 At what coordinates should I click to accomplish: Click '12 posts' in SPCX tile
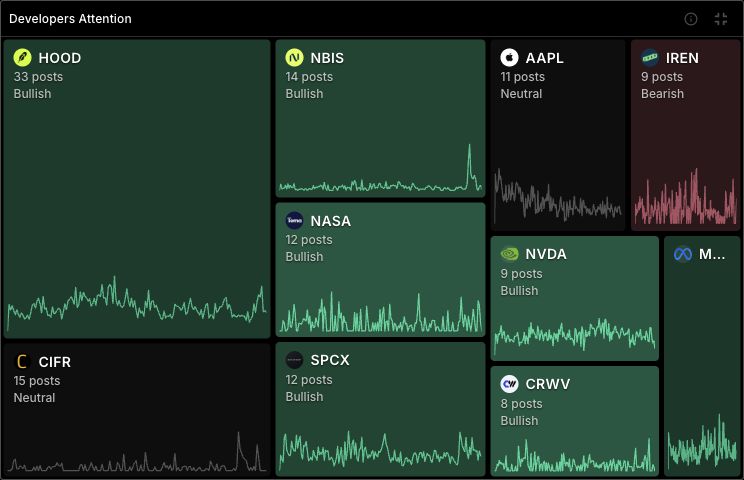pyautogui.click(x=309, y=380)
